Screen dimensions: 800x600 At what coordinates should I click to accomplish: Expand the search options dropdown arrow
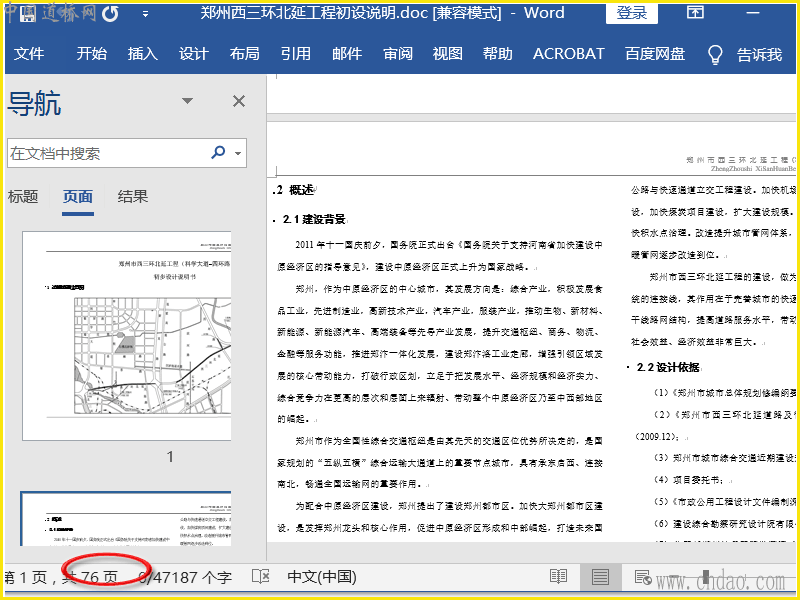coord(238,153)
